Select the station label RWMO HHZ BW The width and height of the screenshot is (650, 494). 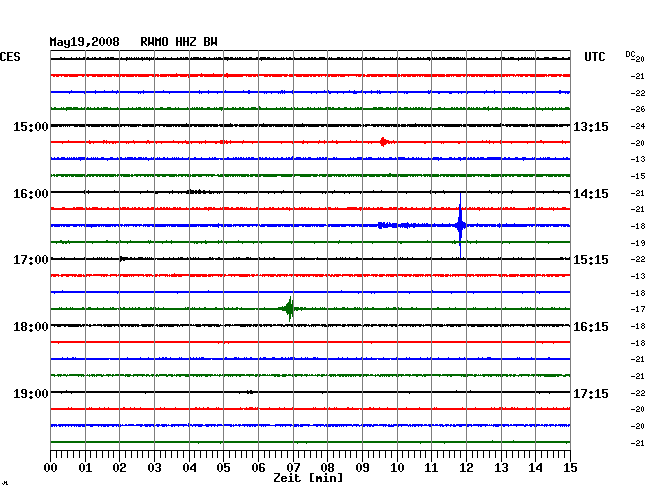coord(179,42)
